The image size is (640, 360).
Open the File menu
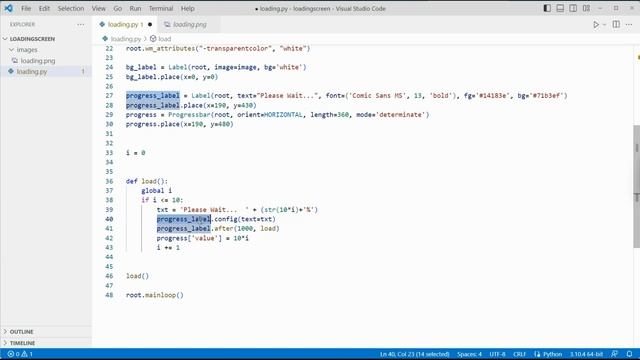pyautogui.click(x=26, y=9)
